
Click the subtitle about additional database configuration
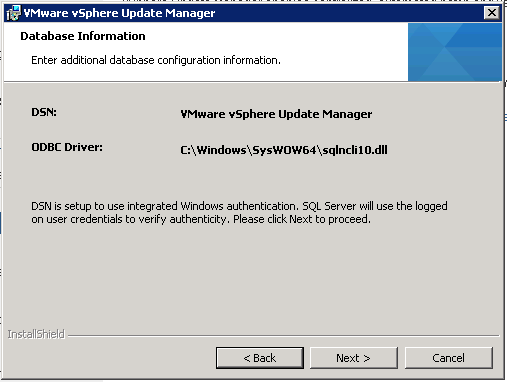tap(156, 60)
